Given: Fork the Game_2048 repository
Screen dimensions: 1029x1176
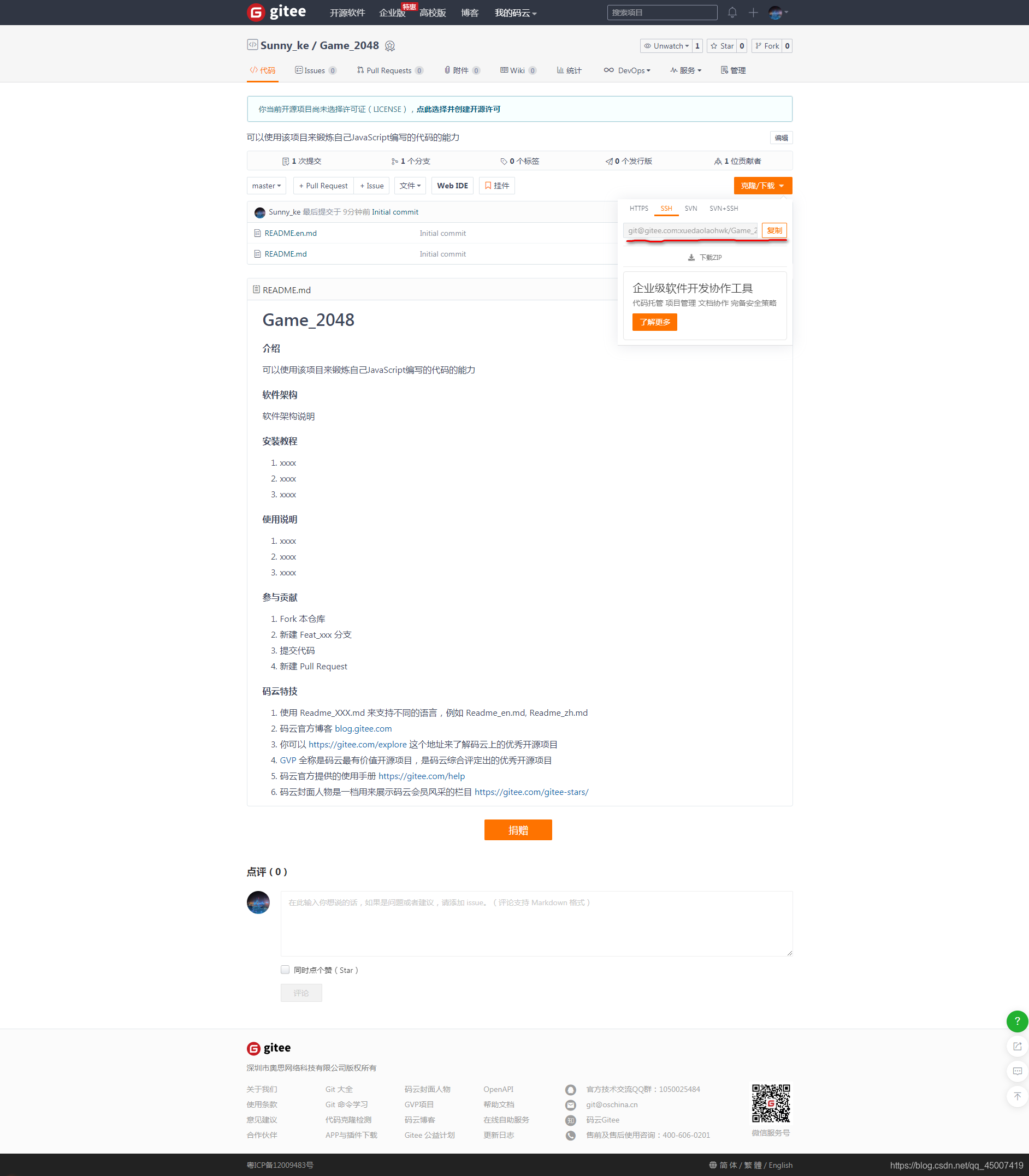Looking at the screenshot, I should click(x=767, y=46).
